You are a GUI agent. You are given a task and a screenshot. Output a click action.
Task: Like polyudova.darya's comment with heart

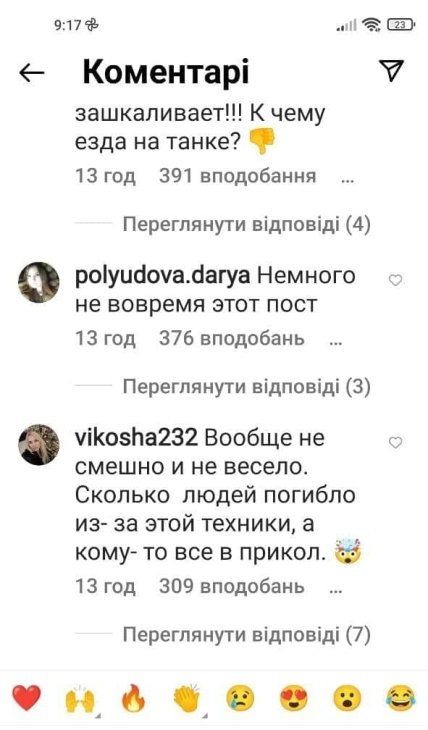[395, 280]
